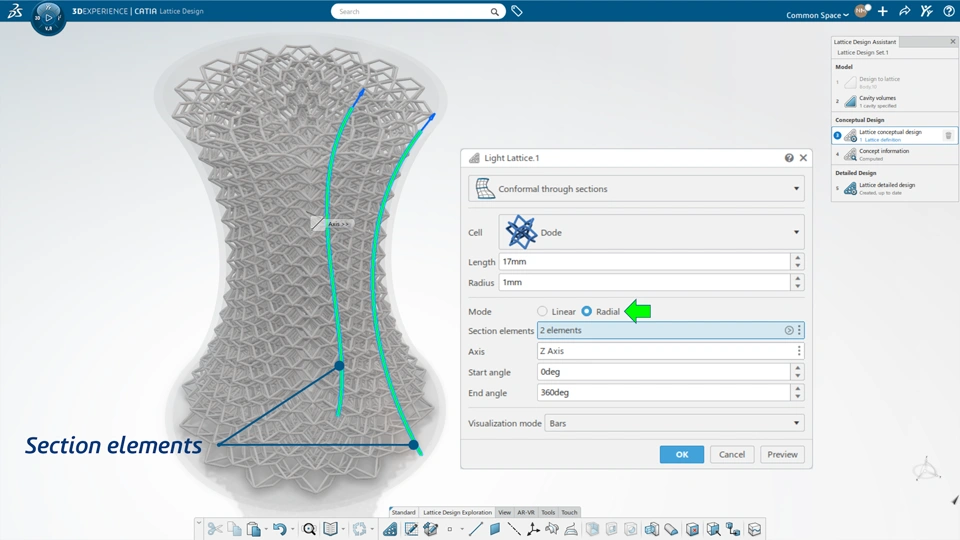Open the Update icon dropdown arrow

pyautogui.click(x=372, y=529)
